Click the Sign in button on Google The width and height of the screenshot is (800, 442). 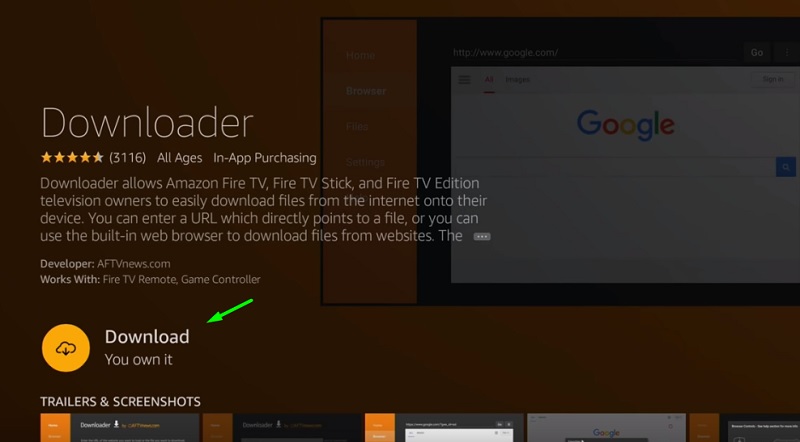772,79
